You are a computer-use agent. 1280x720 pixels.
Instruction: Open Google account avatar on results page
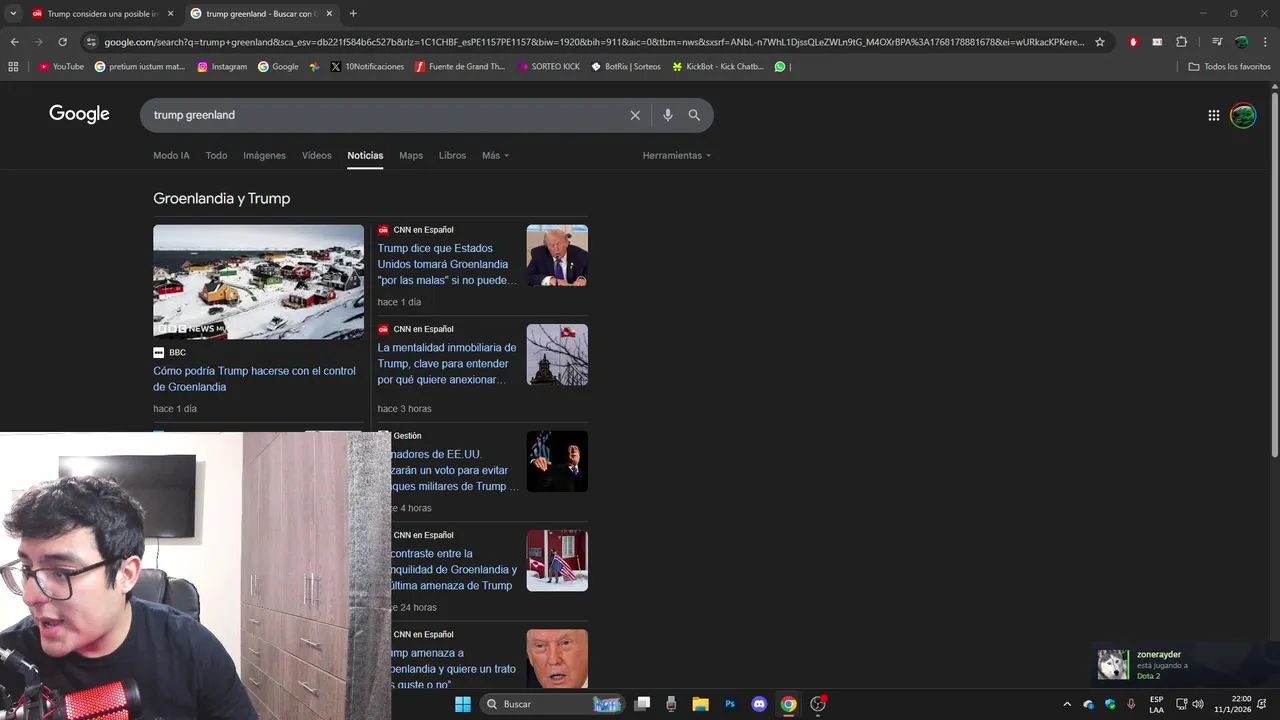pos(1243,115)
